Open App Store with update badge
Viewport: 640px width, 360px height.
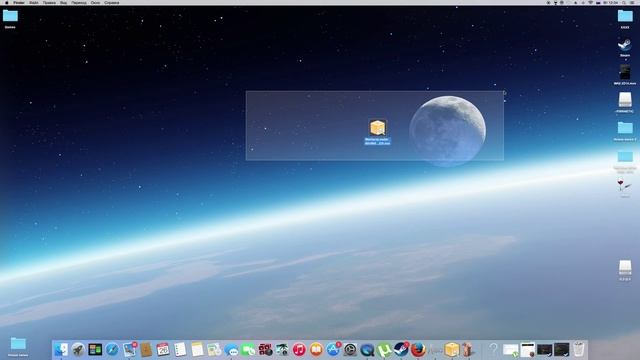(333, 349)
